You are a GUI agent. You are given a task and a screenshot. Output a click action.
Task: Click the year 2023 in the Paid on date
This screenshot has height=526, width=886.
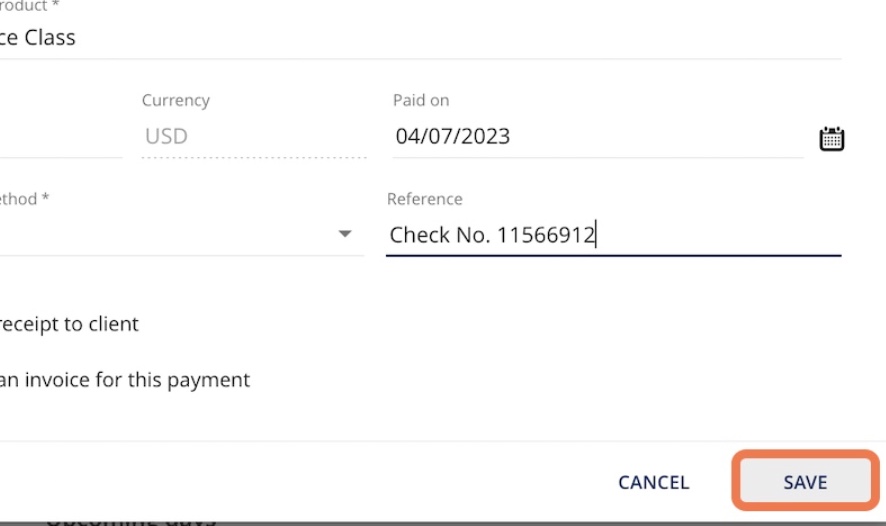487,136
